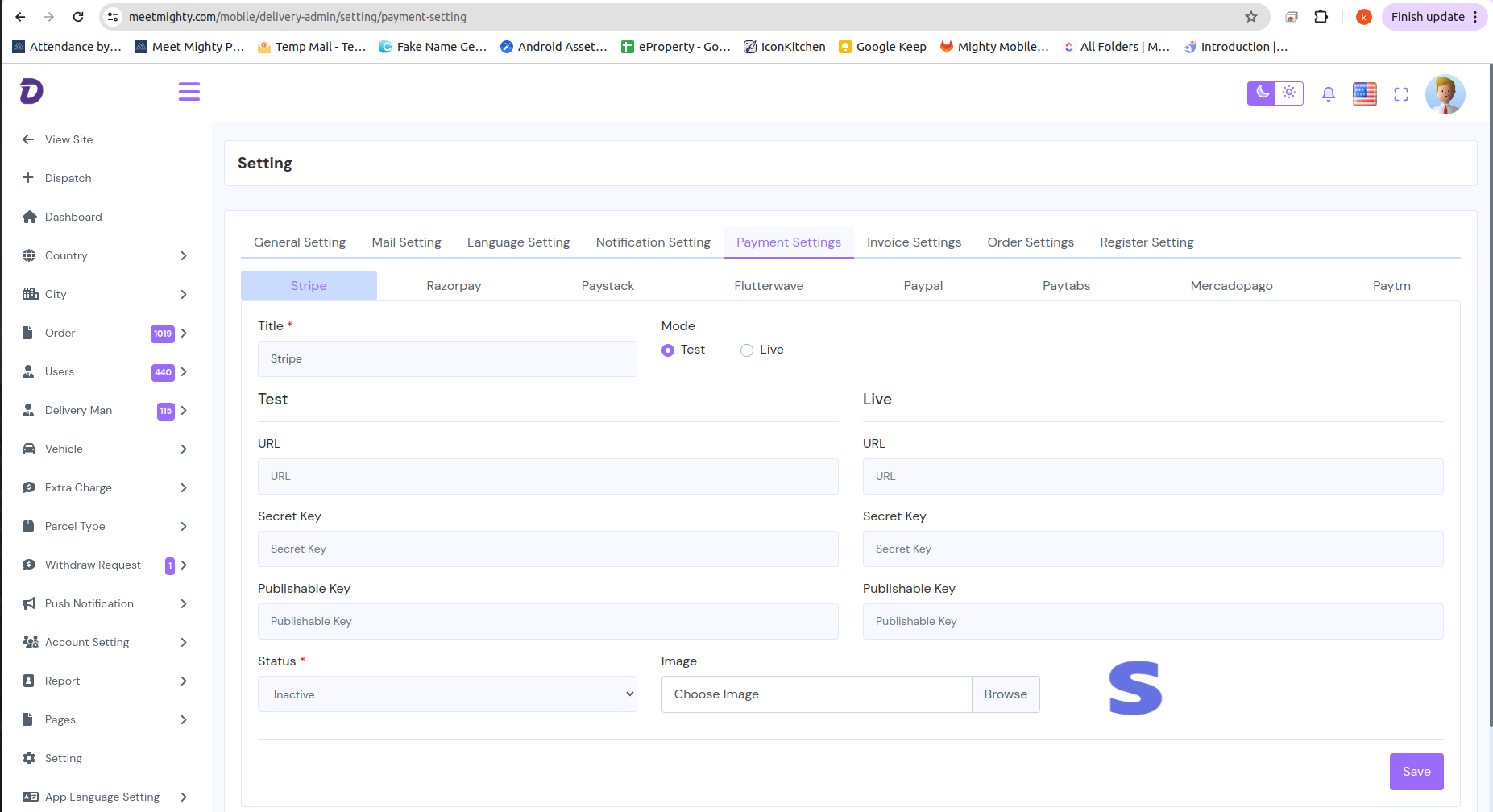Click the App Language Setting icon

pos(30,797)
